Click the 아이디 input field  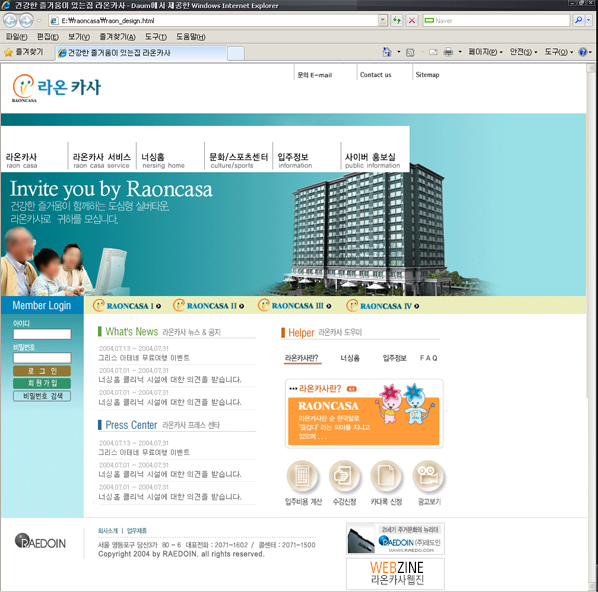pos(42,334)
